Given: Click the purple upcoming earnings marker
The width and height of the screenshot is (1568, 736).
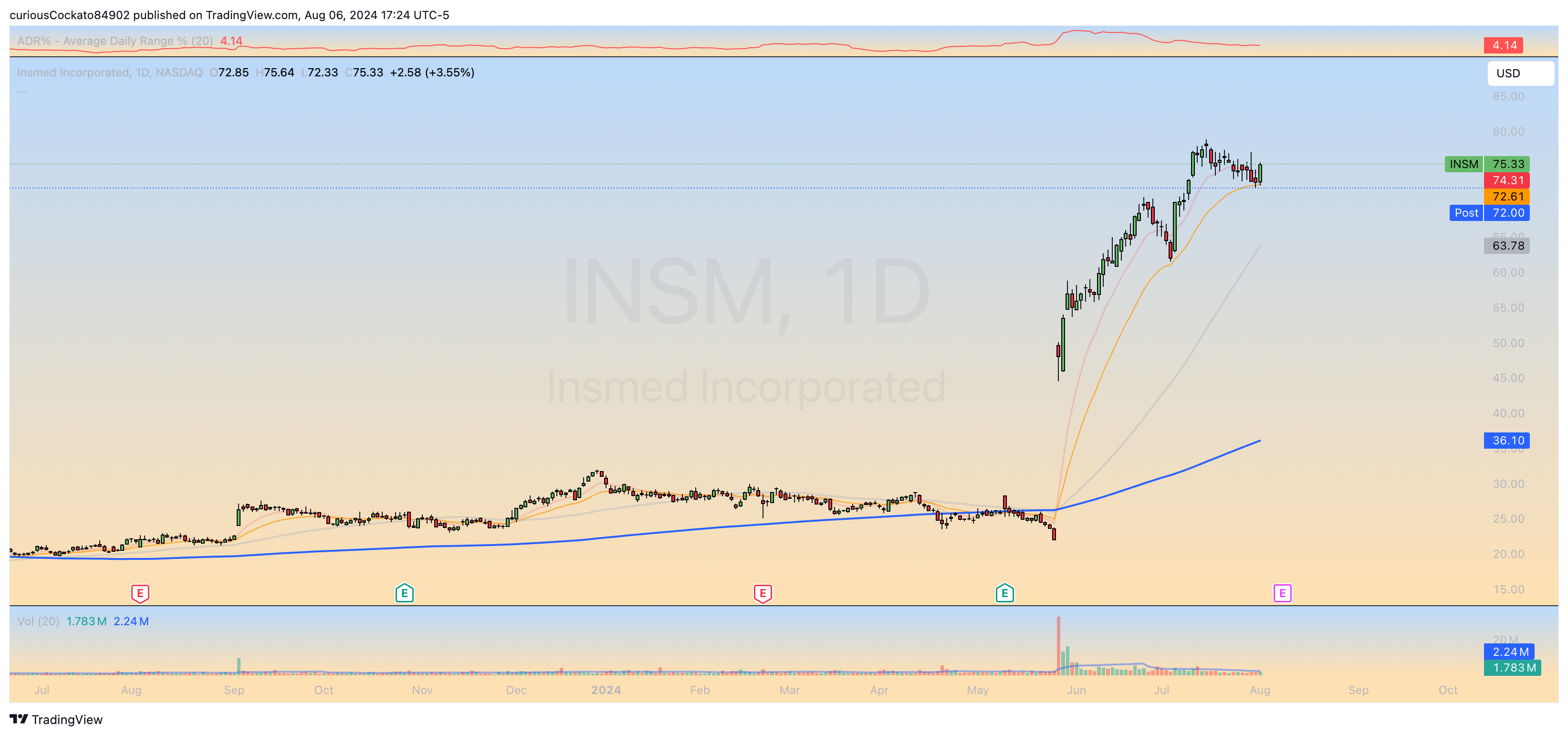Looking at the screenshot, I should (x=1282, y=593).
